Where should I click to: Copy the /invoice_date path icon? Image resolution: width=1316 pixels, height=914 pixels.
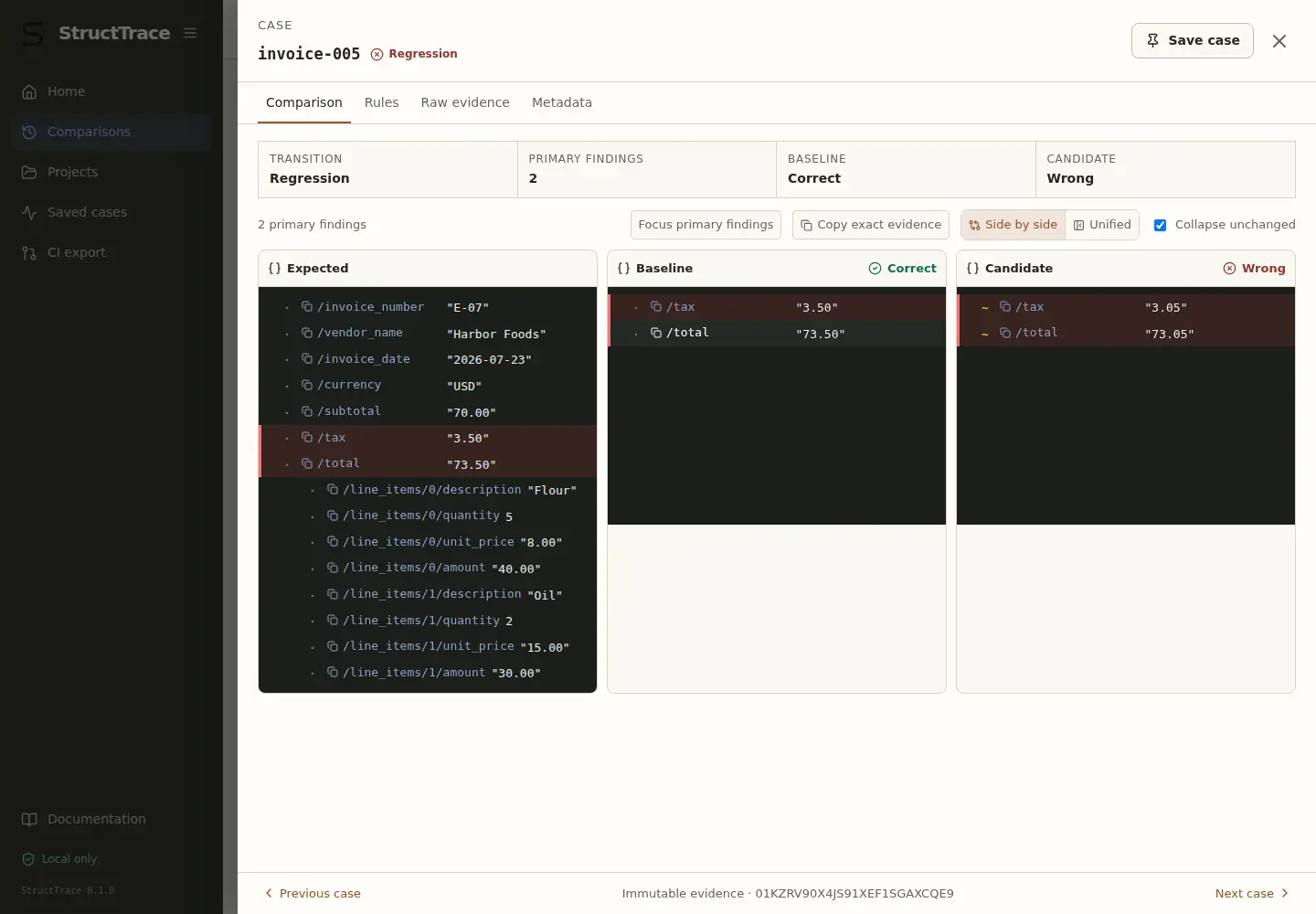(x=307, y=359)
